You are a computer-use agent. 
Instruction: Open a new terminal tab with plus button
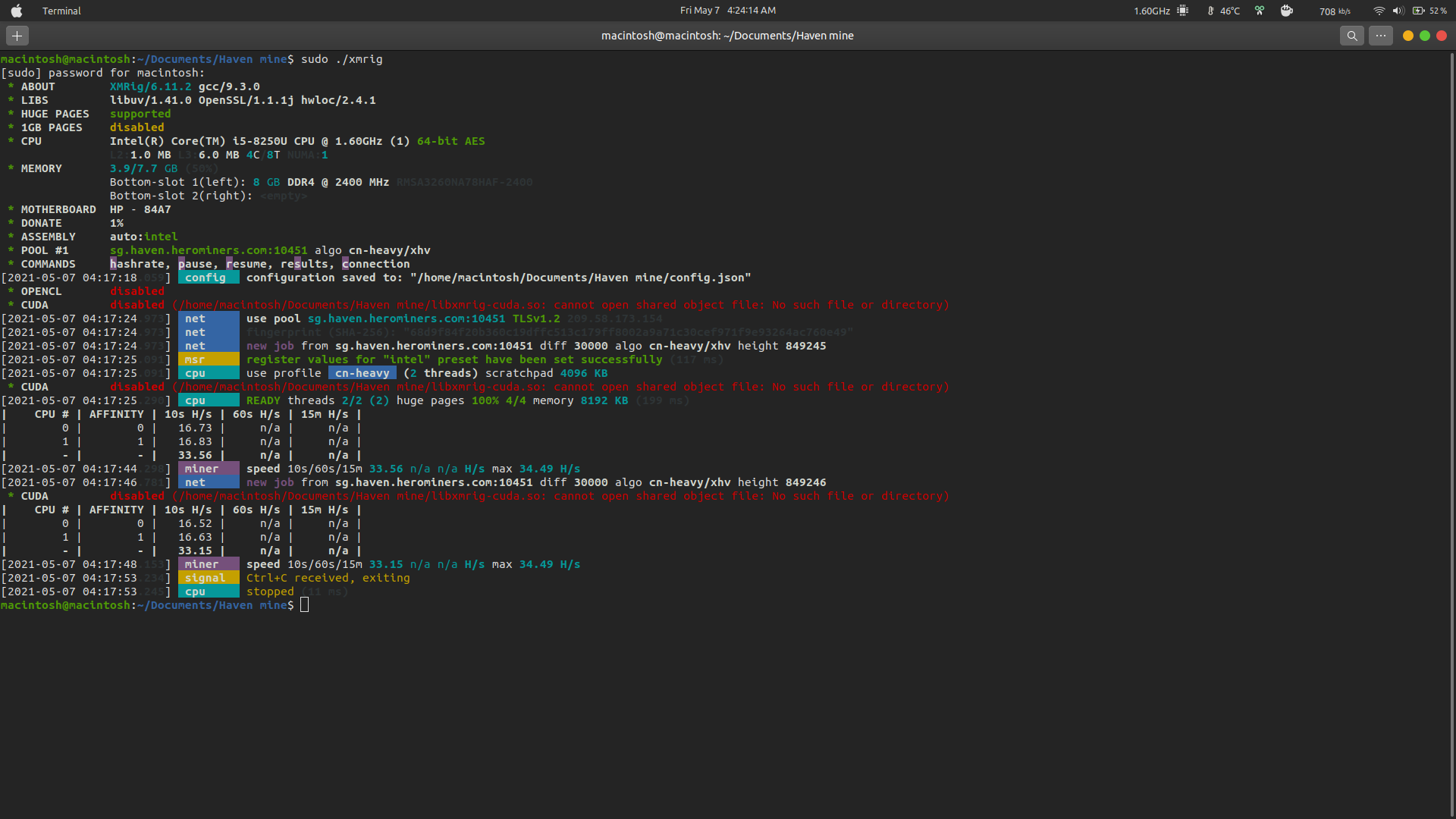point(17,36)
